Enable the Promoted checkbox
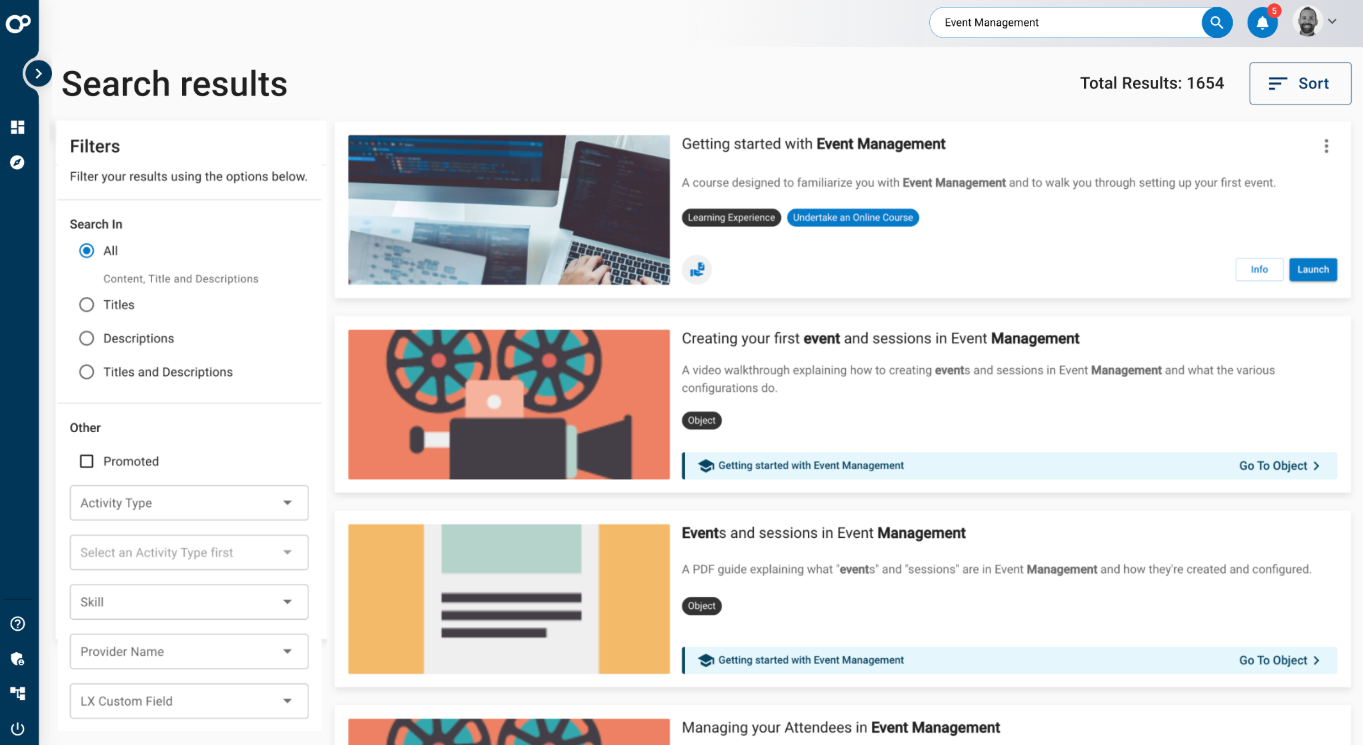 point(87,462)
